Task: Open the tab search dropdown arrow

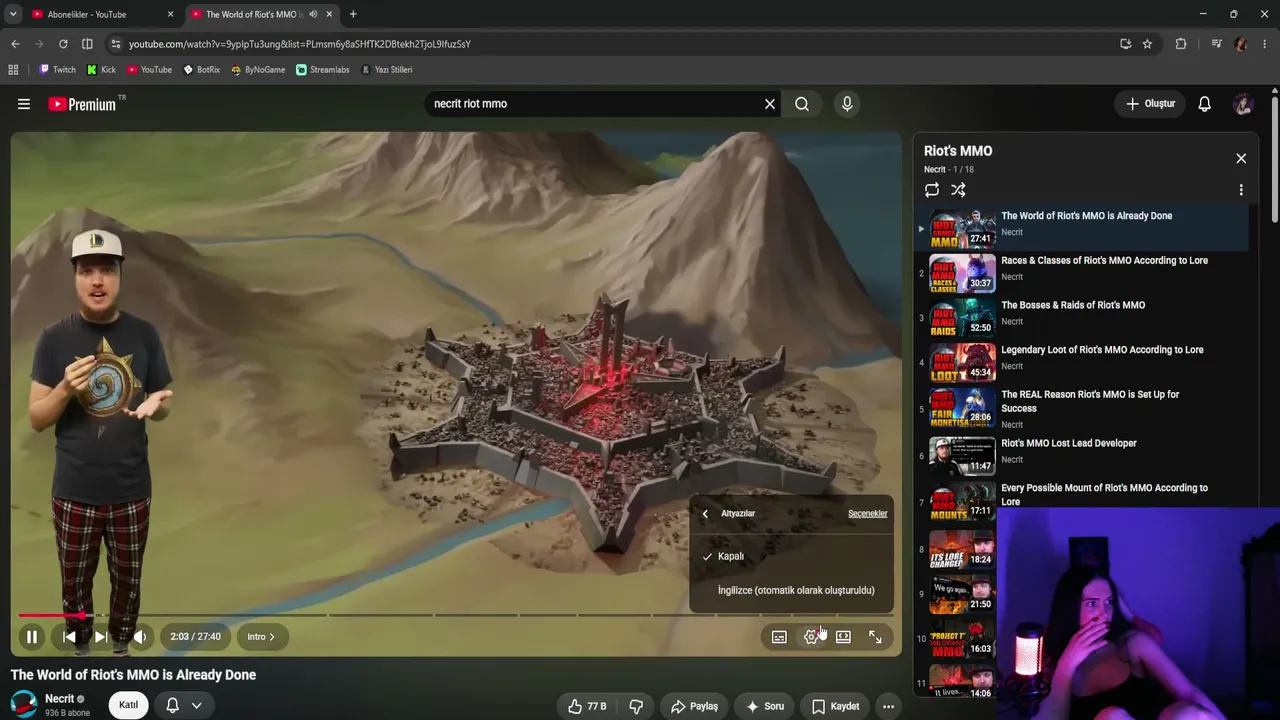Action: tap(13, 14)
